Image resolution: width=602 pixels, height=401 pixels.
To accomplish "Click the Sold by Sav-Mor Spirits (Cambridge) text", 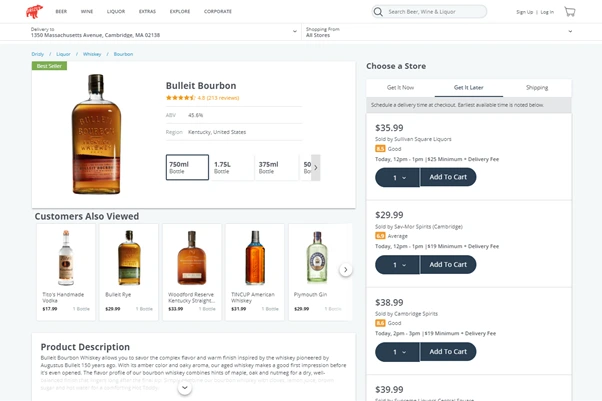I will pos(419,227).
